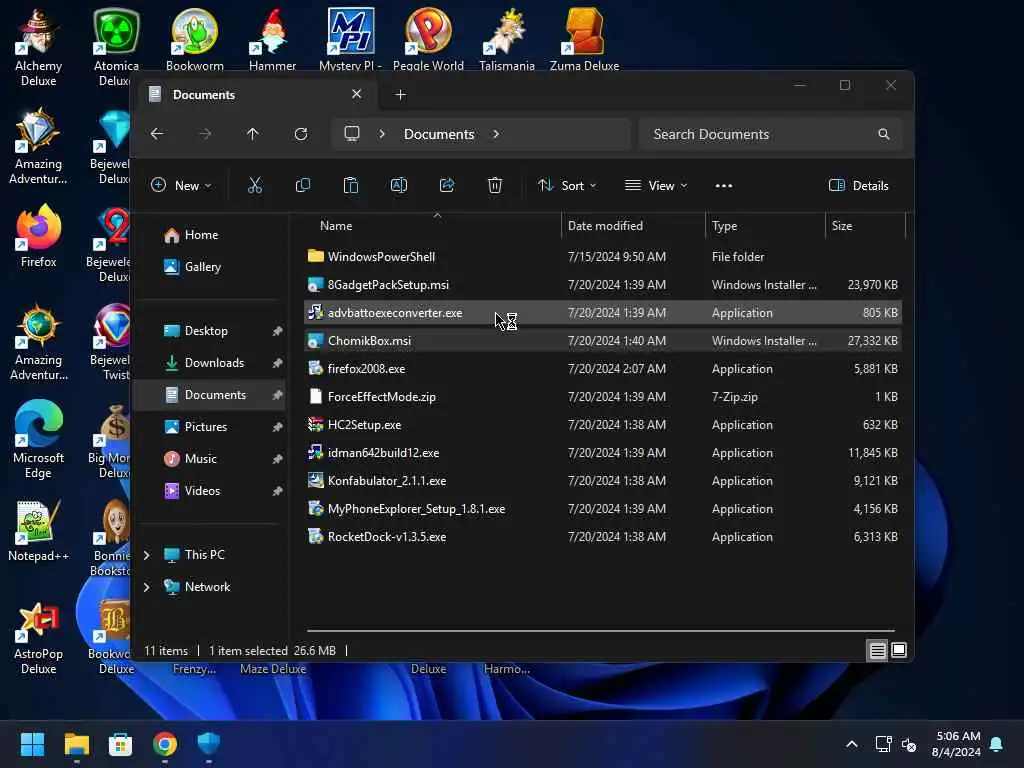Select firefox2008.exe file

pyautogui.click(x=602, y=369)
